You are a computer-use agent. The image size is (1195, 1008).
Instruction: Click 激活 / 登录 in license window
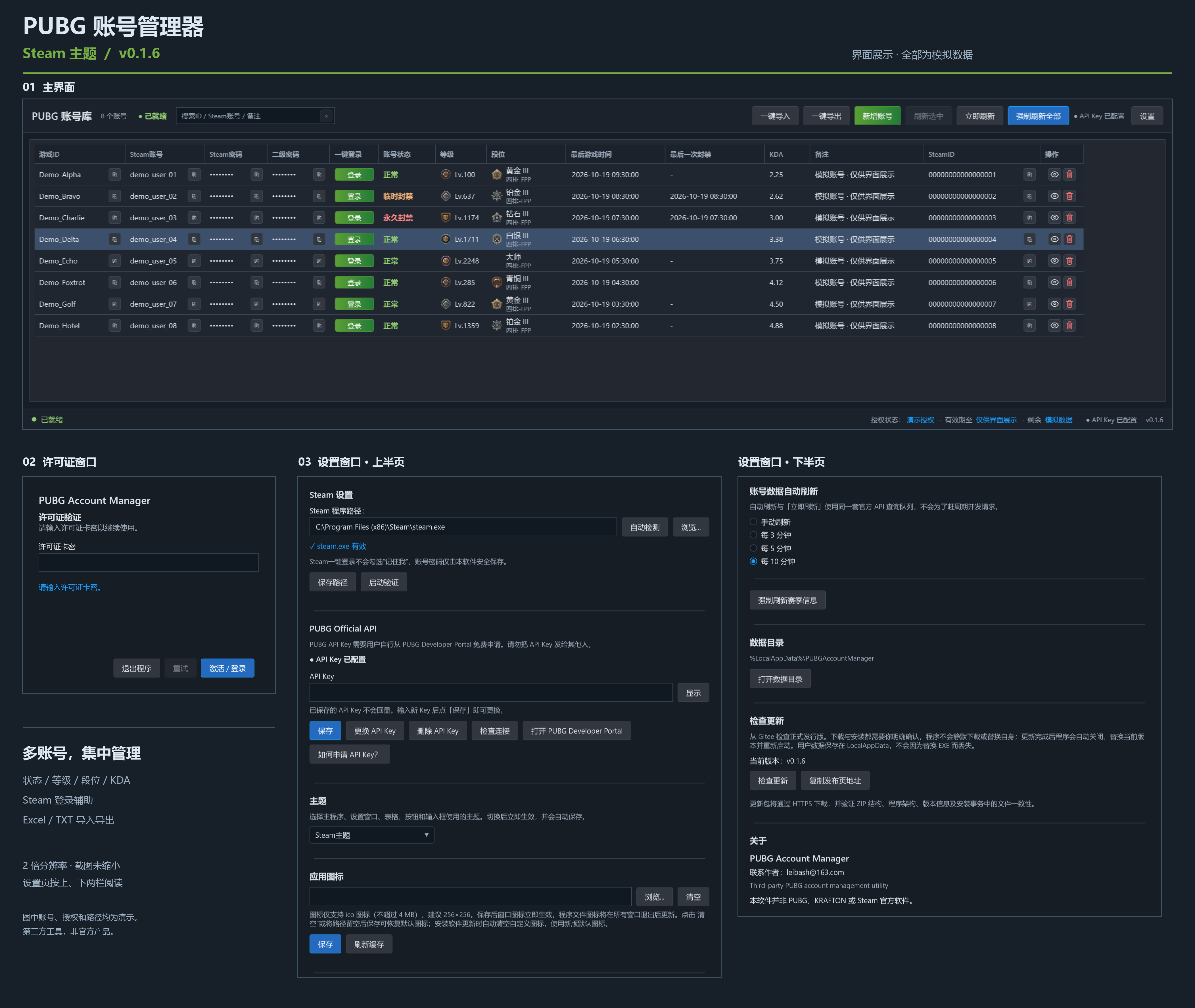click(227, 669)
